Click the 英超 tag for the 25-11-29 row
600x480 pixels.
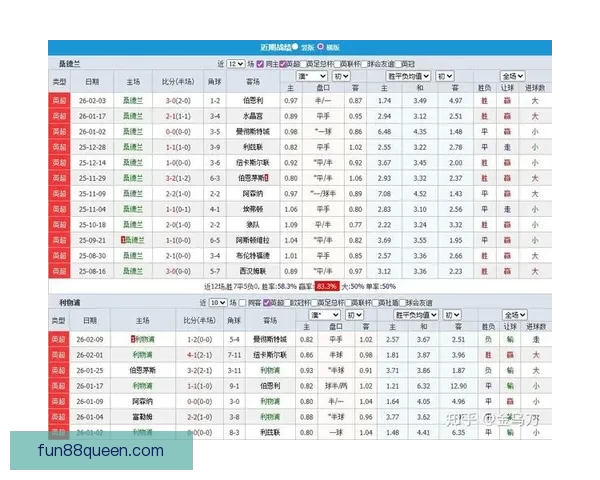[x=59, y=178]
